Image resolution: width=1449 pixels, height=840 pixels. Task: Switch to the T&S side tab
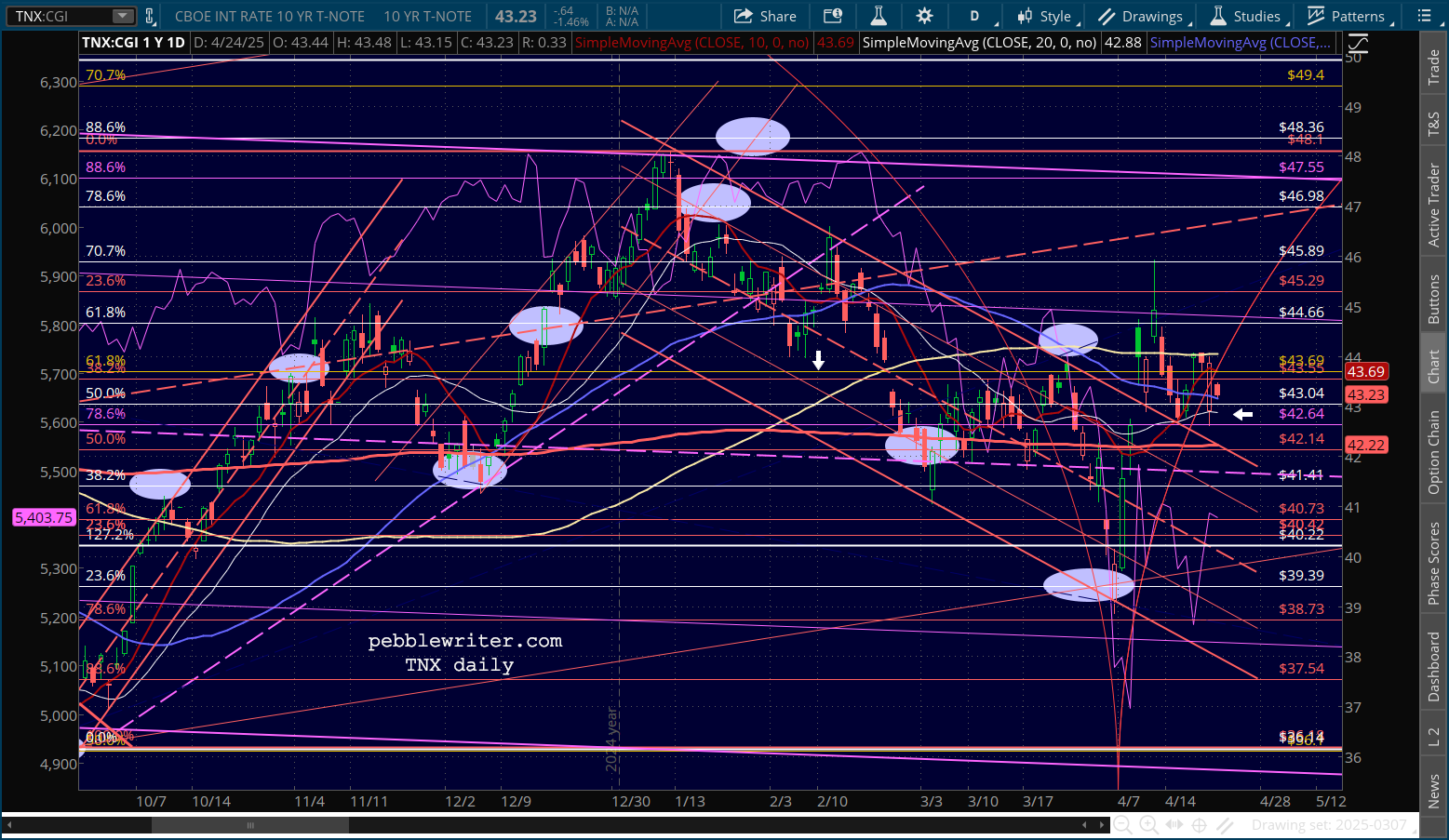tap(1434, 125)
